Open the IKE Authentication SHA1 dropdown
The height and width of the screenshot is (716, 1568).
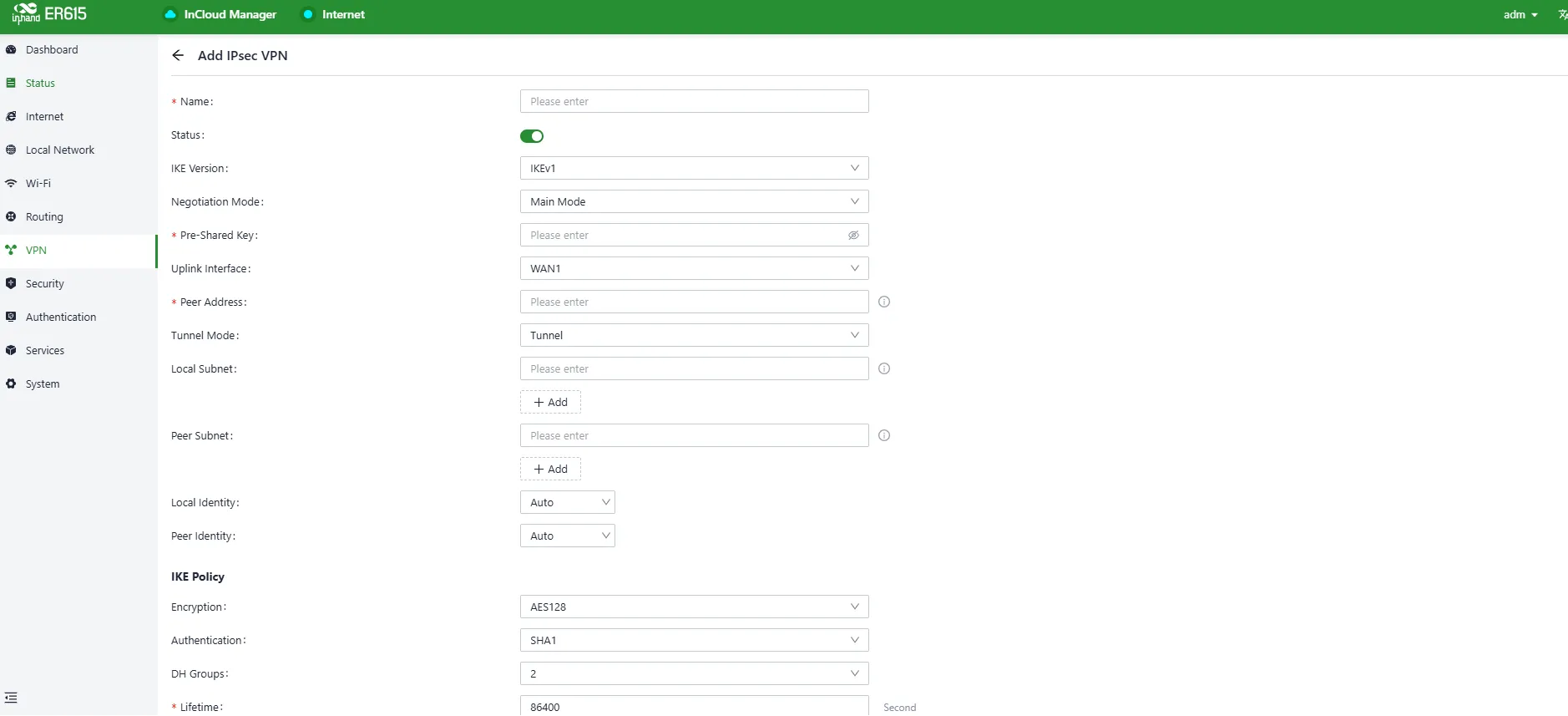coord(694,640)
